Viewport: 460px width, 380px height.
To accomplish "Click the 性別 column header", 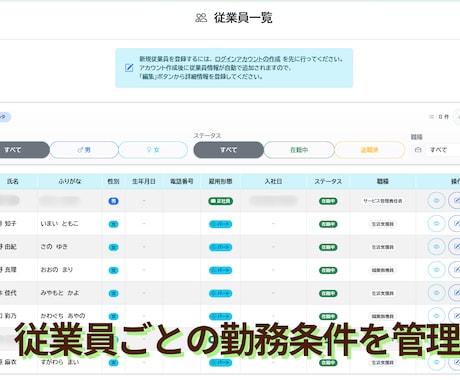I will [x=113, y=181].
